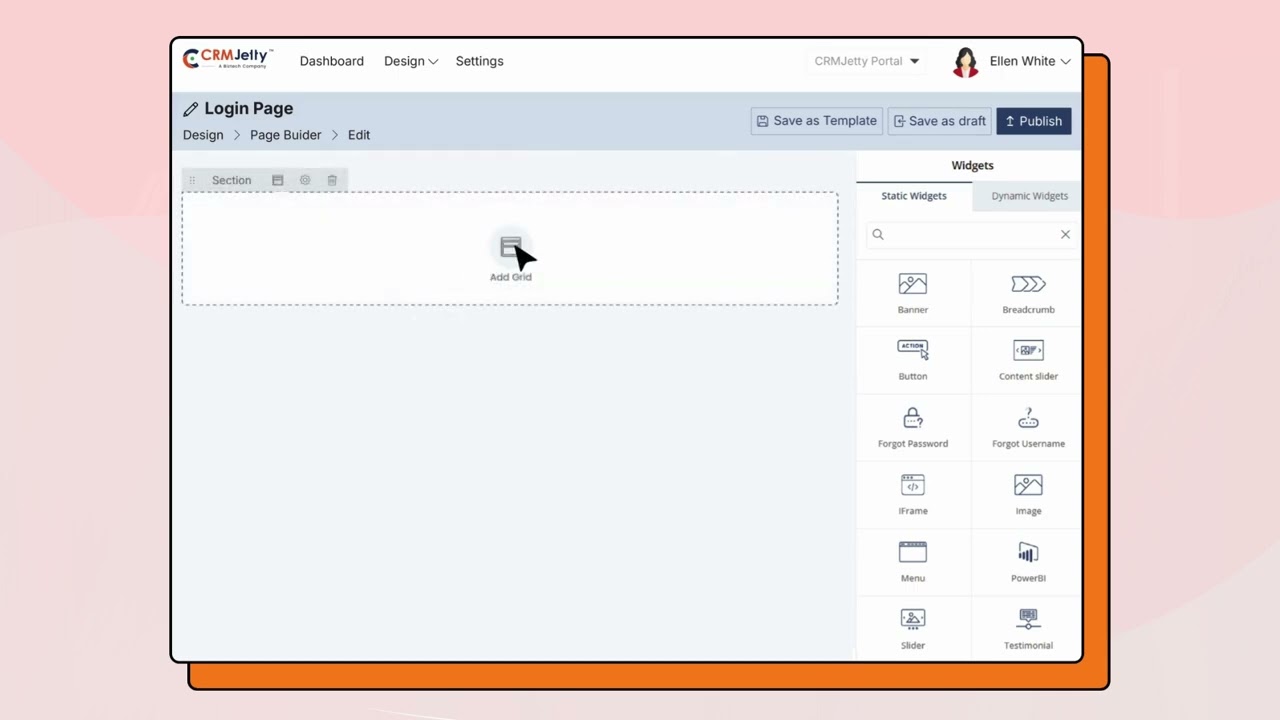Clear the widget search box
1280x720 pixels.
[1065, 234]
